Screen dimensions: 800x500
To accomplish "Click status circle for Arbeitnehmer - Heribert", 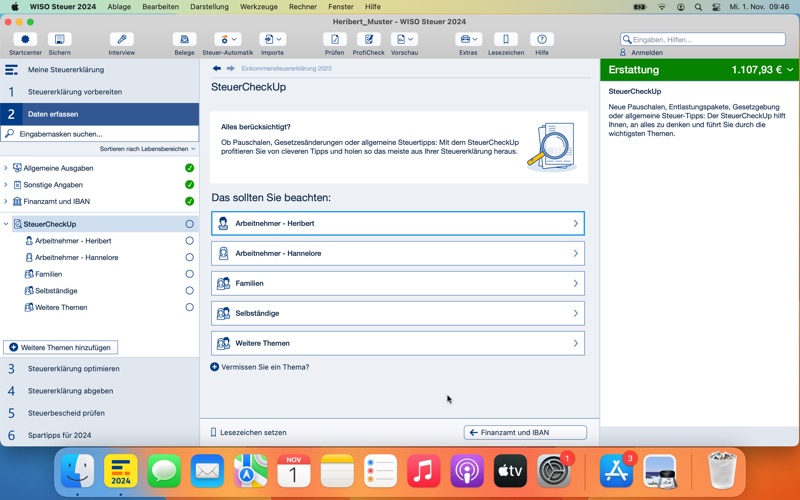I will [x=189, y=241].
